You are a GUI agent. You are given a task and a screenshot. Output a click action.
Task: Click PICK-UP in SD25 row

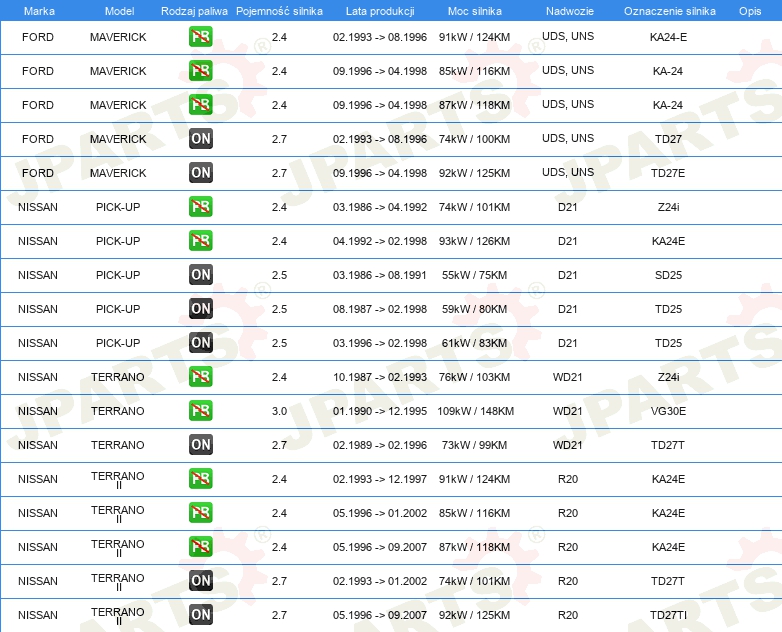[118, 275]
